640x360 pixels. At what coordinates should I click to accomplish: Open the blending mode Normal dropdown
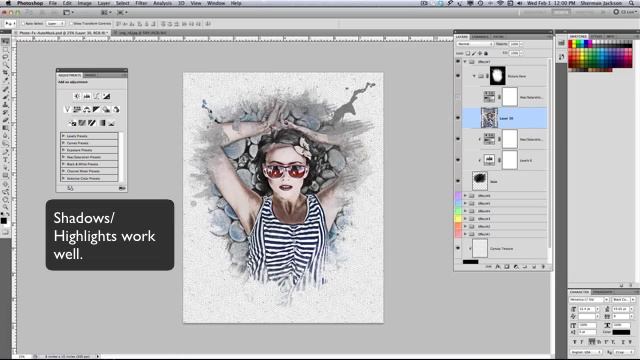(474, 44)
